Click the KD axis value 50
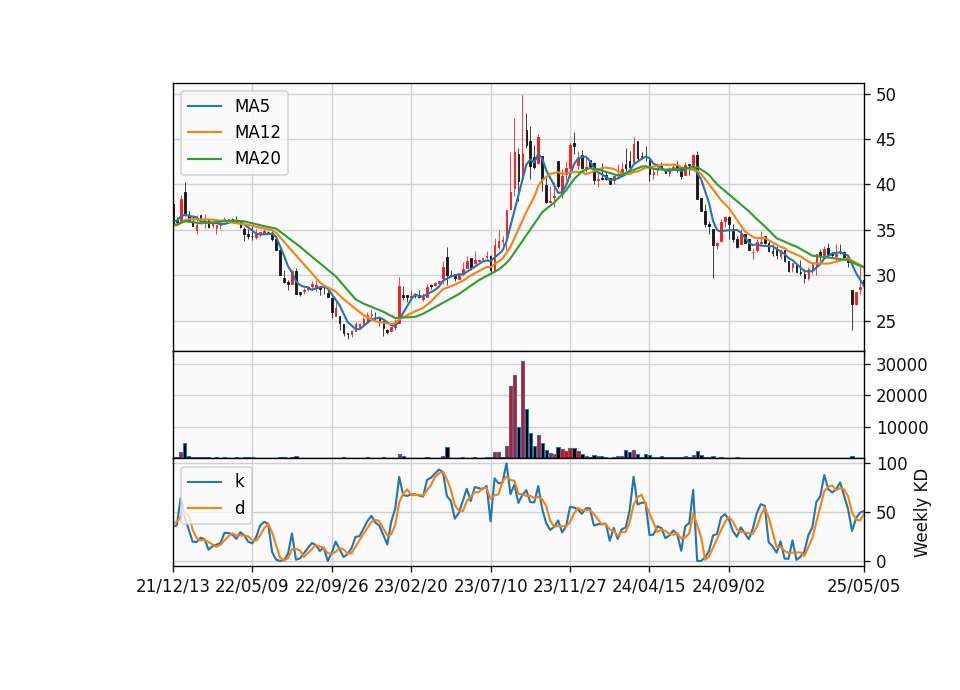 [x=886, y=513]
